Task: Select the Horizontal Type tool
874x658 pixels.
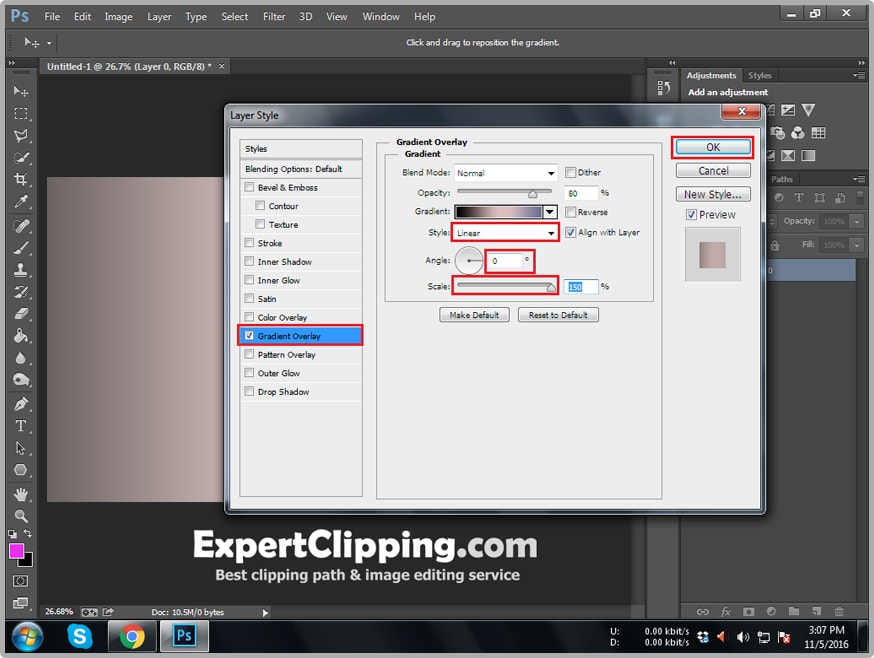Action: [21, 426]
